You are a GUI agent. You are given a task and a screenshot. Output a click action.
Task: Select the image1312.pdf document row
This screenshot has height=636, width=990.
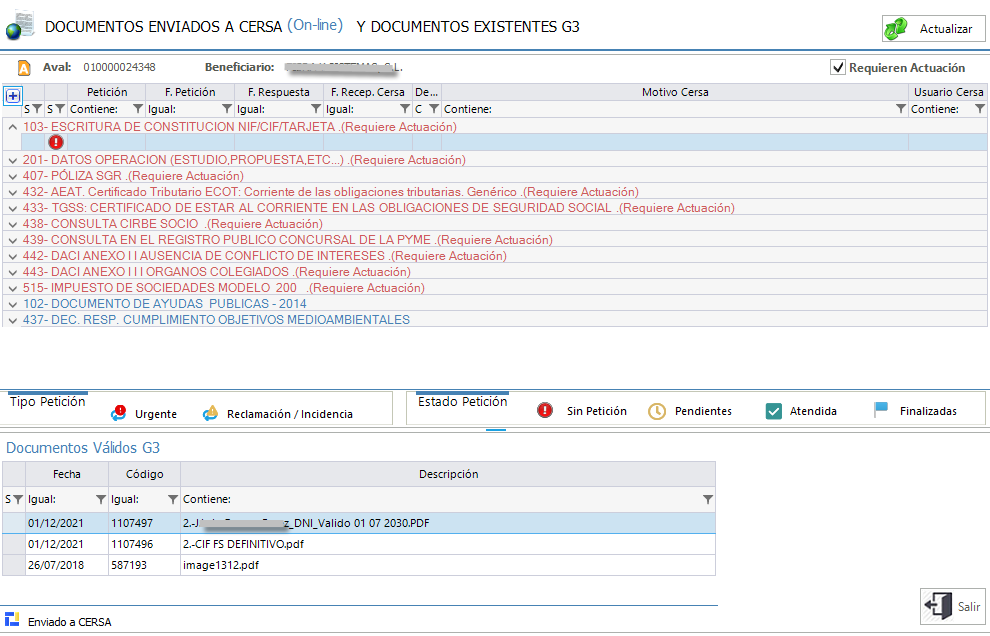(x=359, y=565)
